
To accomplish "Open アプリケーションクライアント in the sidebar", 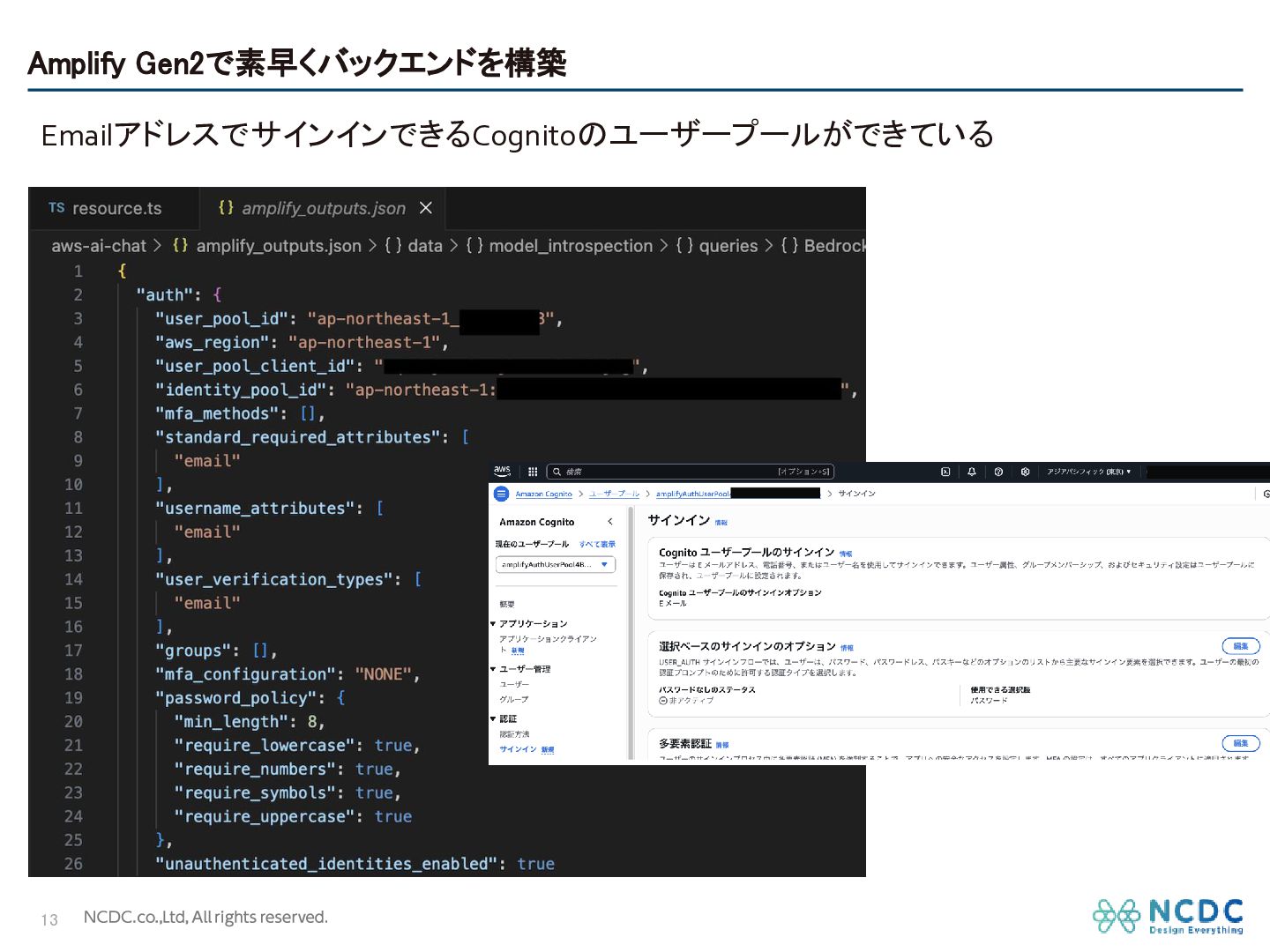I will click(x=548, y=643).
